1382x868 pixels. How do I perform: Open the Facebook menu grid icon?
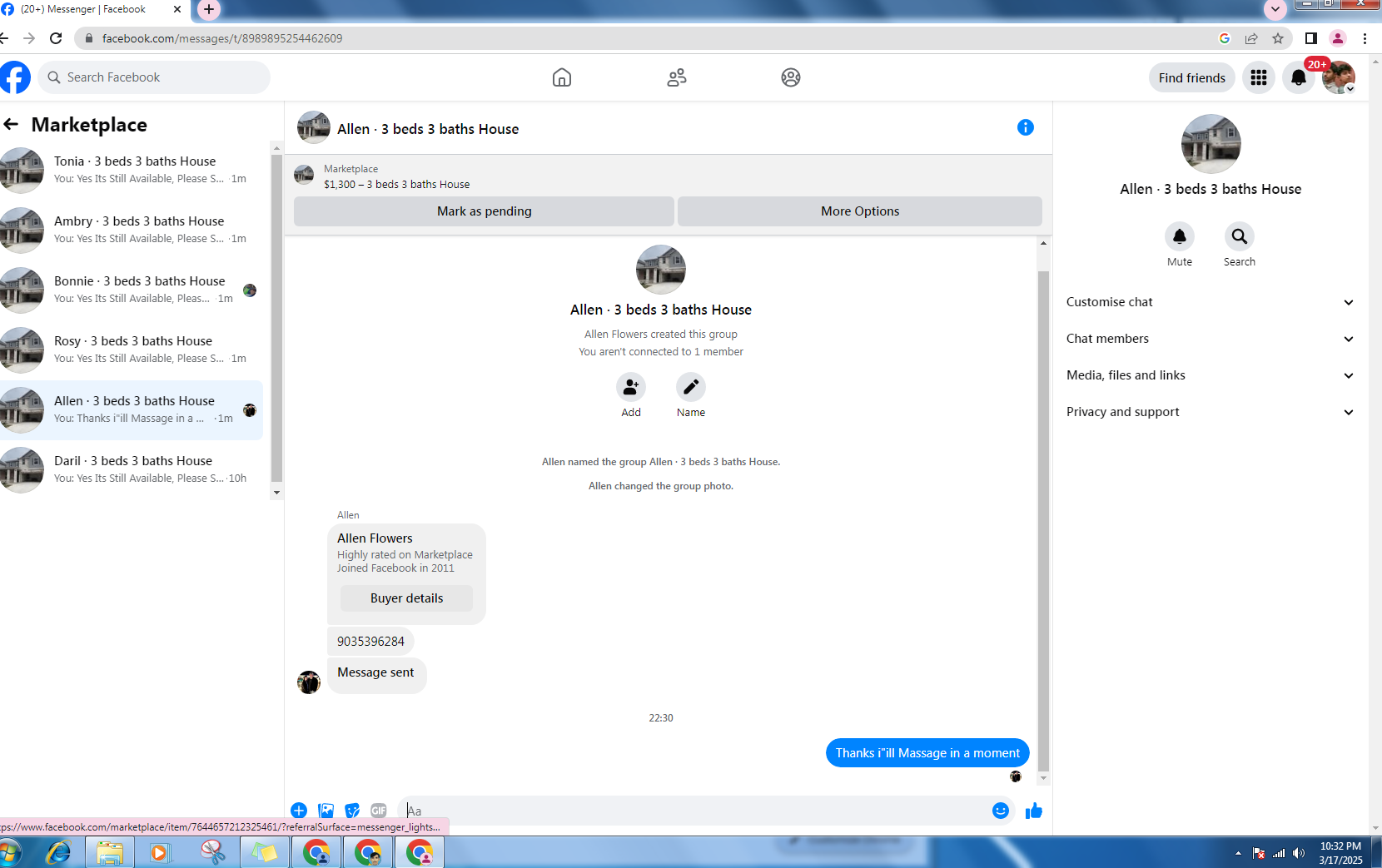click(1259, 77)
